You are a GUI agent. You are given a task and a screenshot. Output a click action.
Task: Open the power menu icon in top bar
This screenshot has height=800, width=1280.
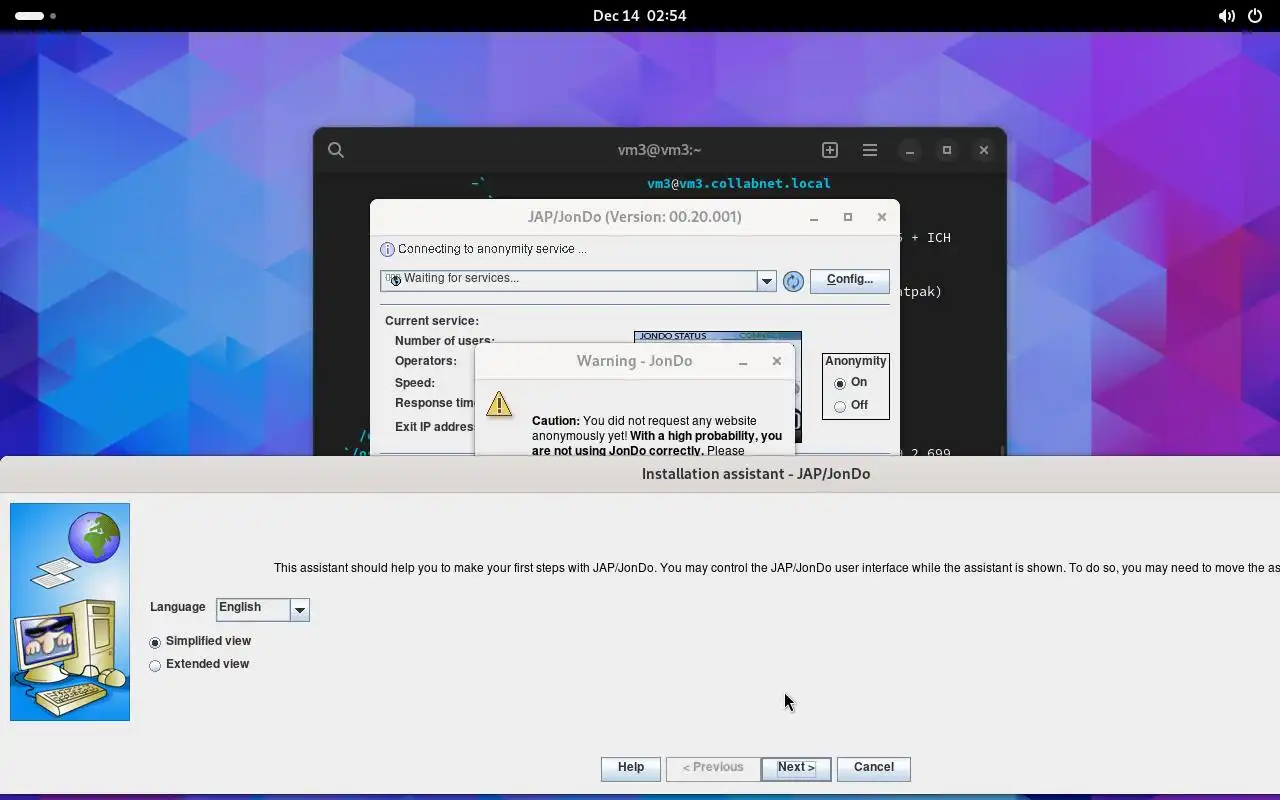1256,16
